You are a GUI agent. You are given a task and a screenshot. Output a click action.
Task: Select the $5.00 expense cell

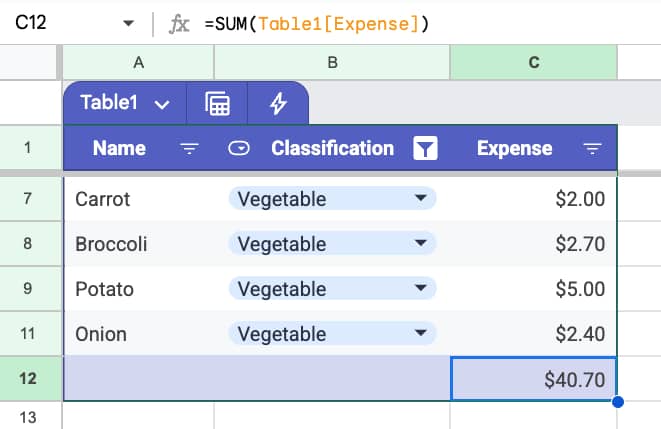534,289
